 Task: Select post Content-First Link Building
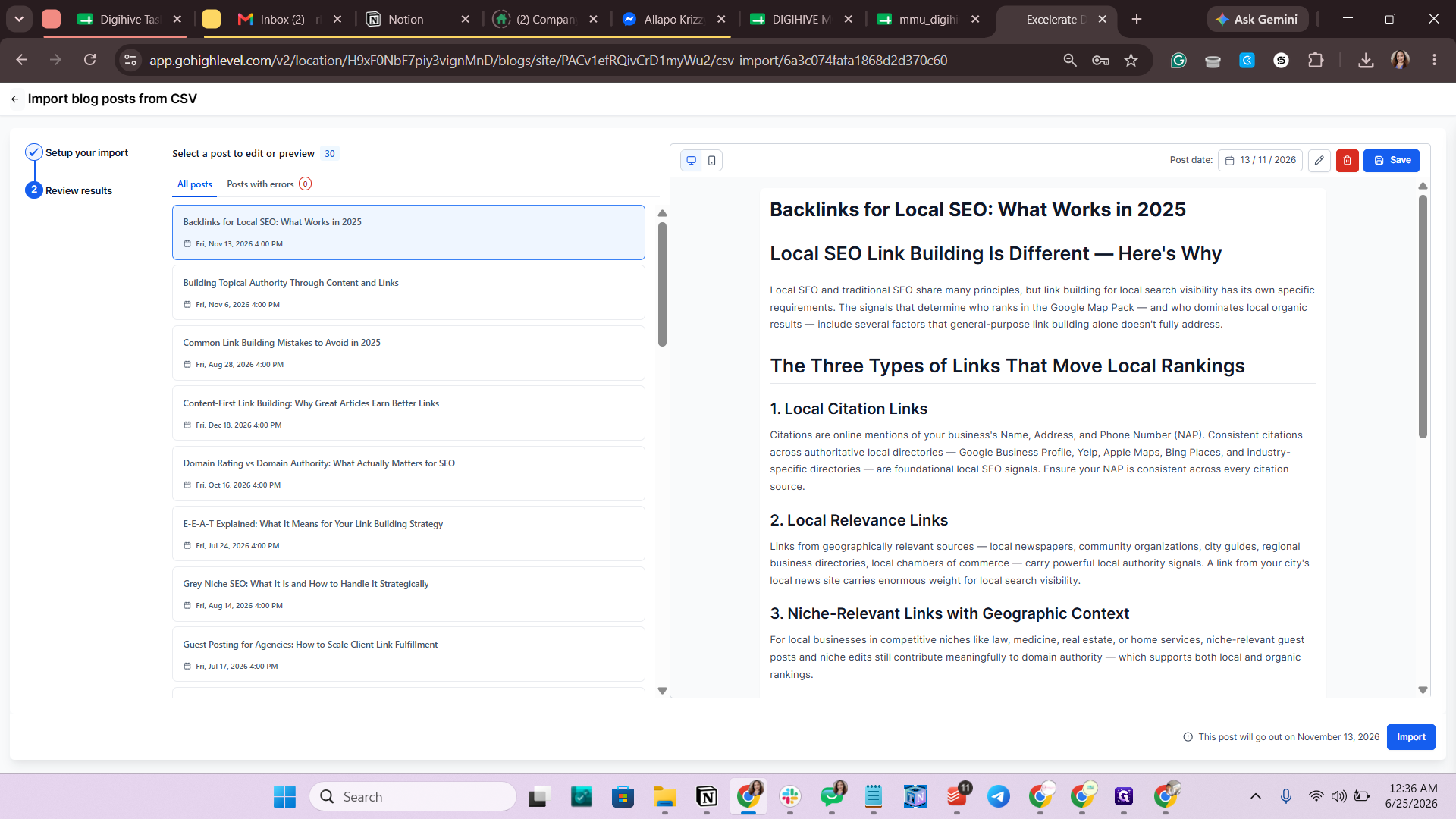[408, 413]
